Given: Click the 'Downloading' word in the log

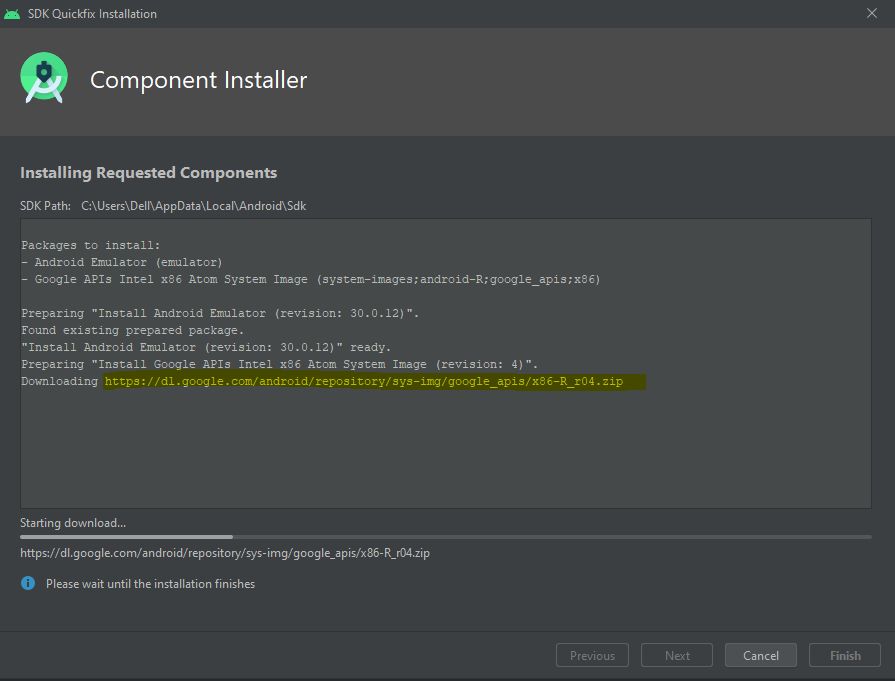Looking at the screenshot, I should click(x=59, y=381).
